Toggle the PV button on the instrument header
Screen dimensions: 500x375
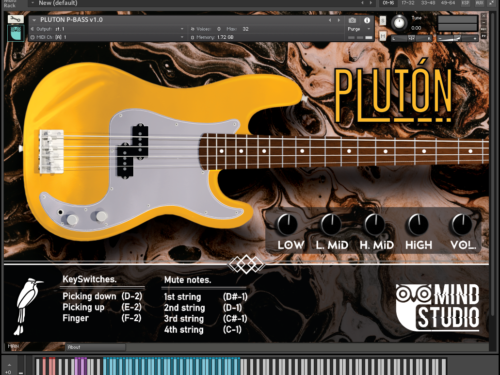pos(484,36)
